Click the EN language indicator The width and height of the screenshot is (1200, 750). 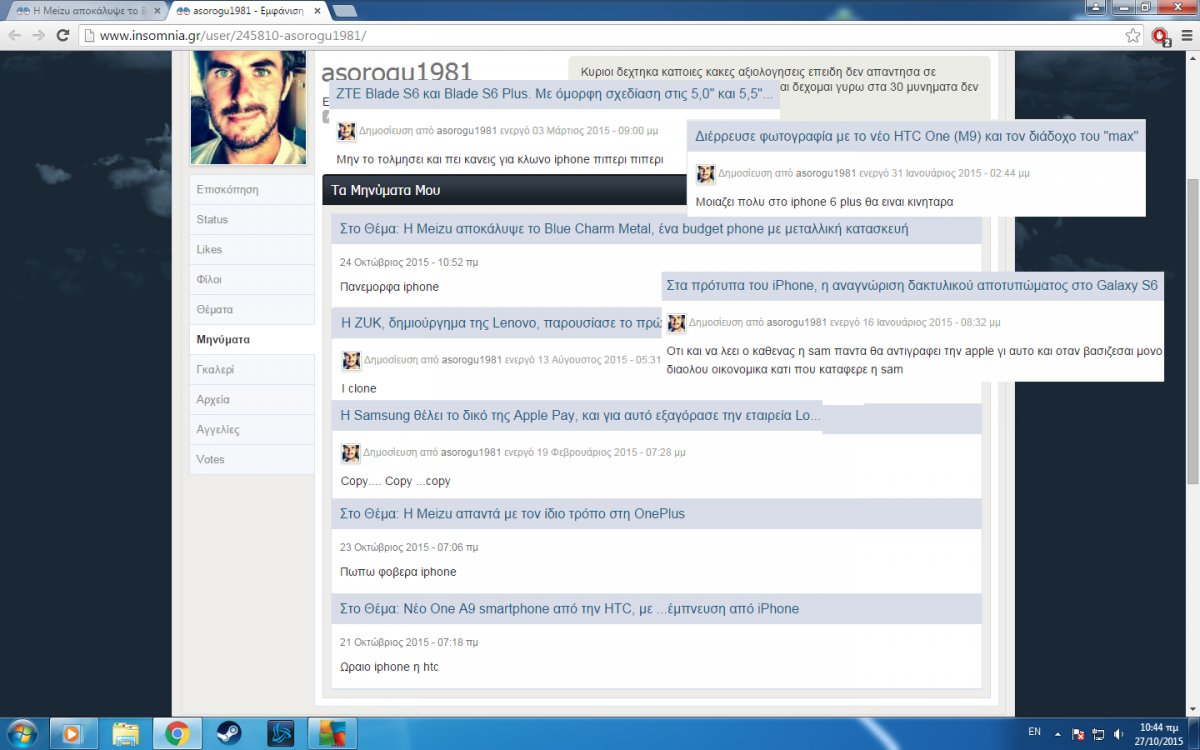click(x=1034, y=733)
